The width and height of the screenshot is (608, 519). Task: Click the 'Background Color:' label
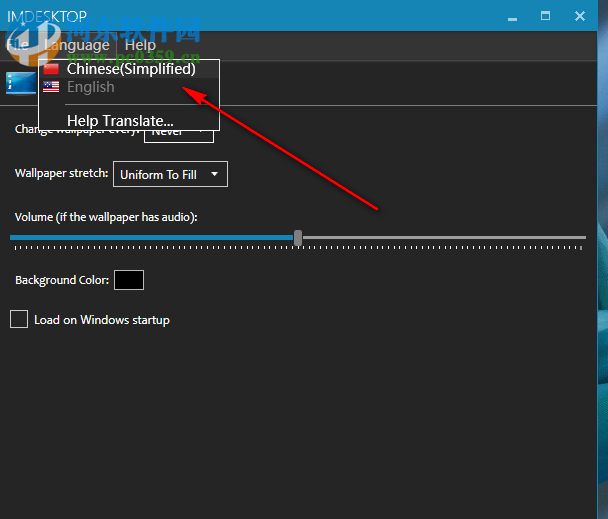pos(62,280)
